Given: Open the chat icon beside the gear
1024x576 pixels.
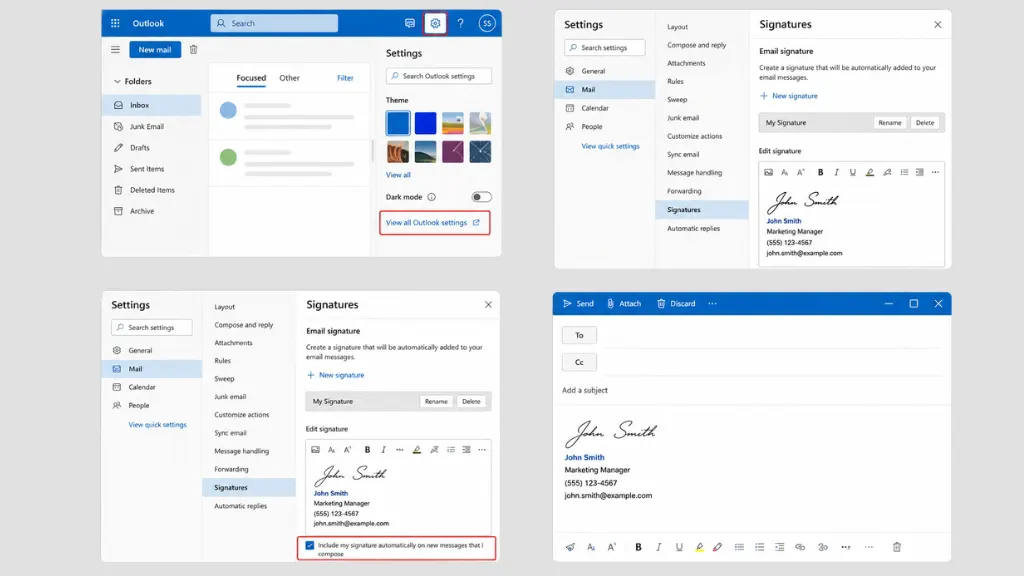Looking at the screenshot, I should tap(409, 24).
